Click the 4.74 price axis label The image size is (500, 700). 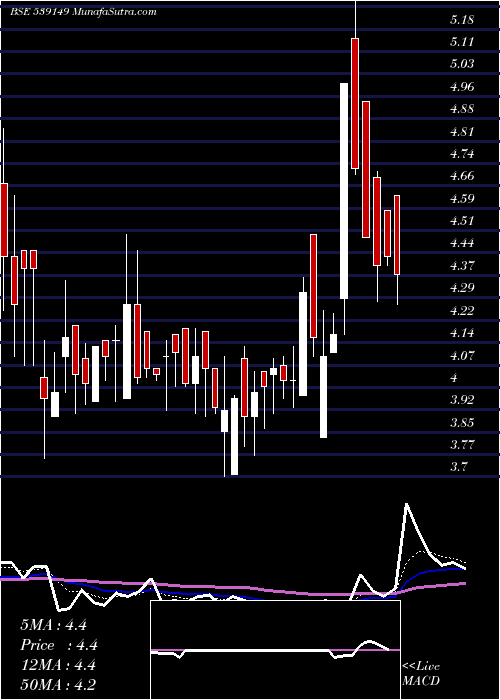click(x=462, y=154)
